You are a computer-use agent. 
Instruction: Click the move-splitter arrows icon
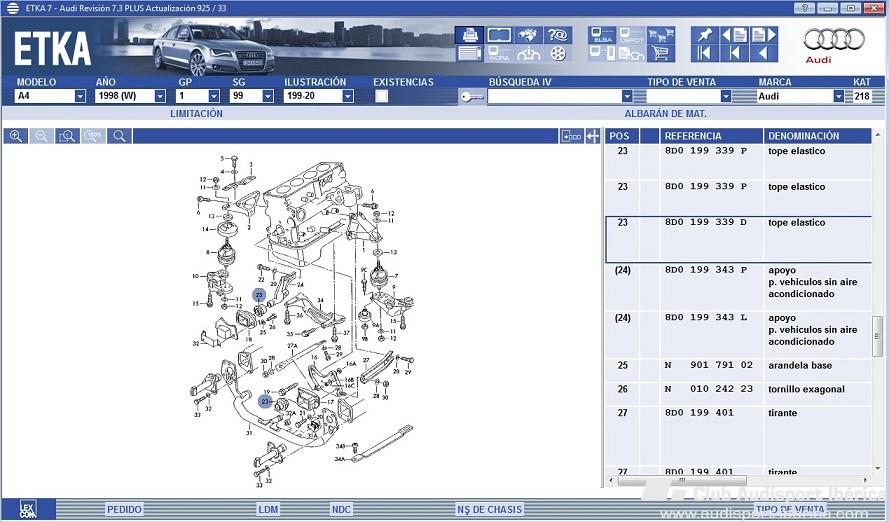(x=593, y=136)
